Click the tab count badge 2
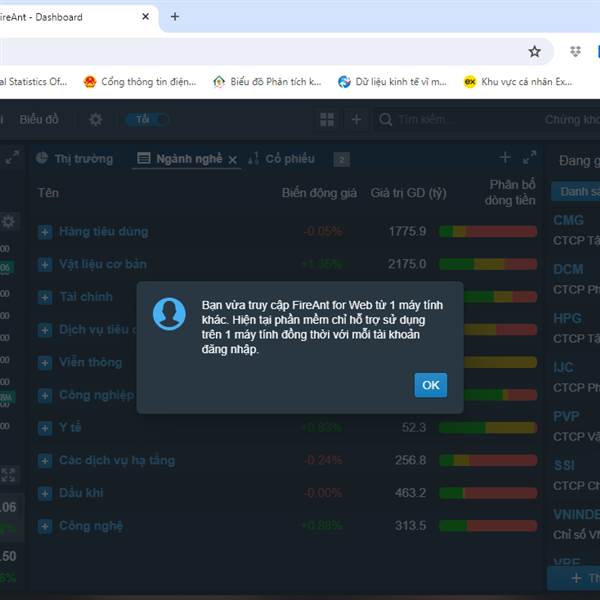 pyautogui.click(x=342, y=160)
